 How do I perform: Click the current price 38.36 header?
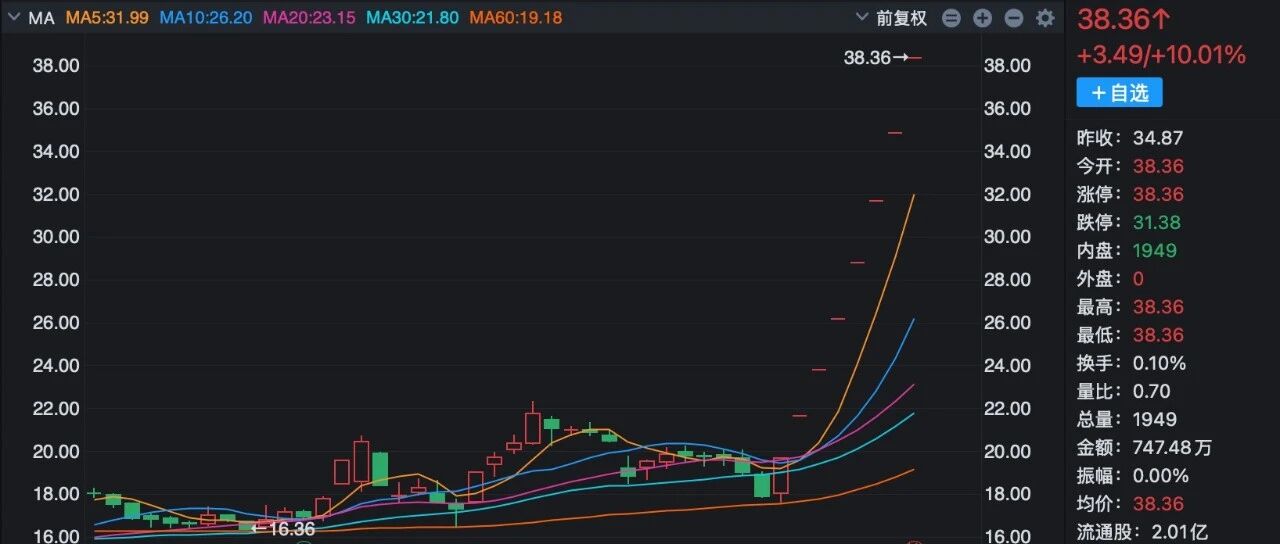pos(1123,19)
